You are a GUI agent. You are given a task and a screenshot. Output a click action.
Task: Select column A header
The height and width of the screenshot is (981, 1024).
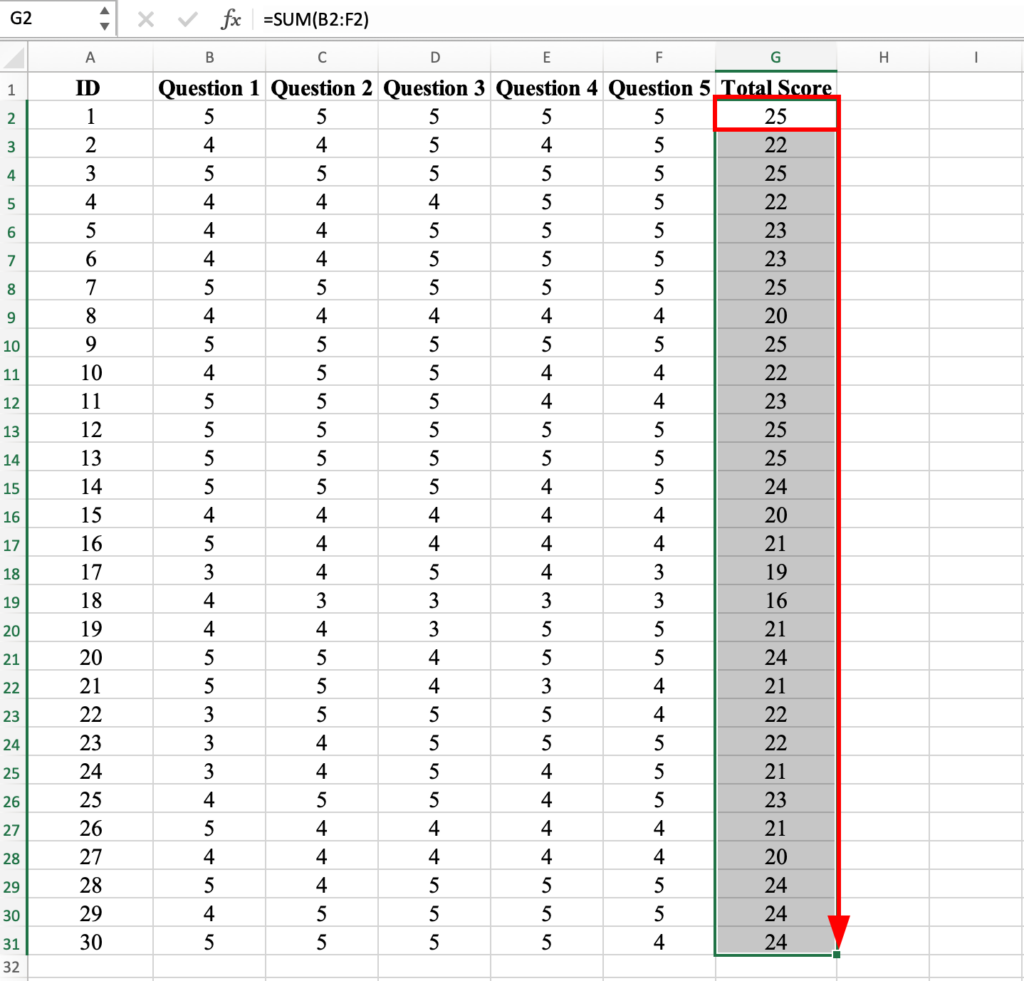(x=89, y=57)
